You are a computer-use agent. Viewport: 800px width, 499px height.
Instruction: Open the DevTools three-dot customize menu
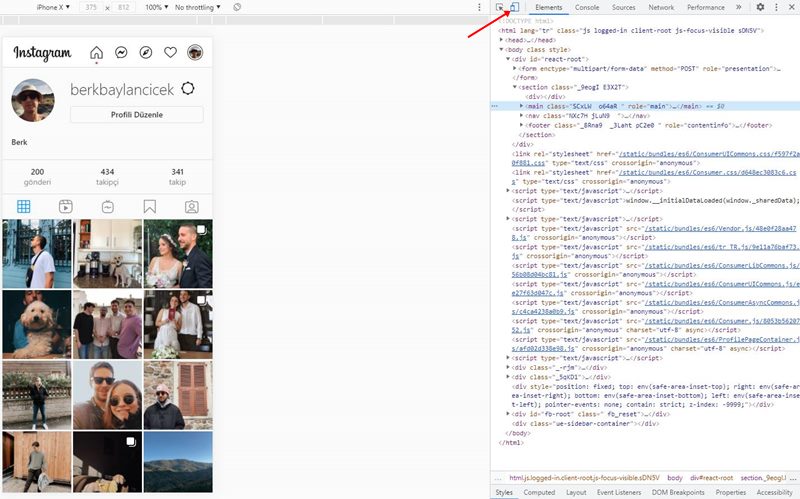coord(777,7)
